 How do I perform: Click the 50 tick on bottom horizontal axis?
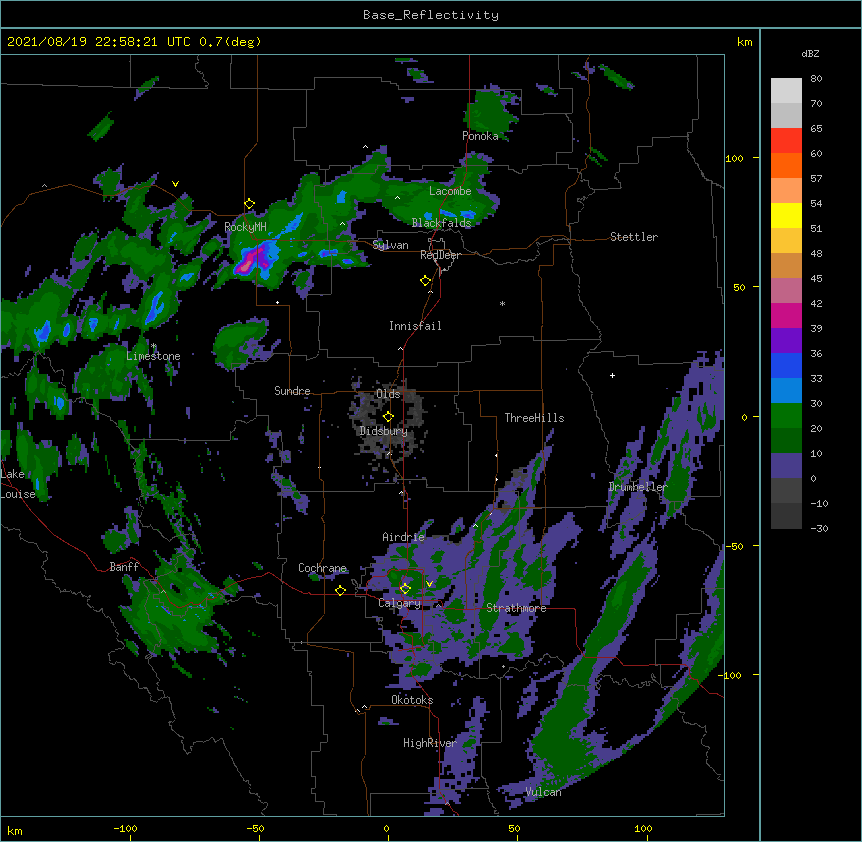coord(514,828)
